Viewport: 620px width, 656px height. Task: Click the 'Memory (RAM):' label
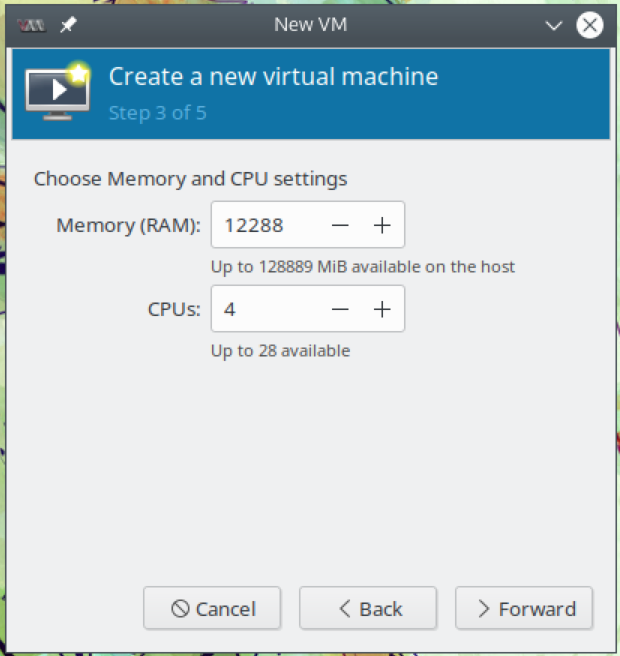pos(128,226)
